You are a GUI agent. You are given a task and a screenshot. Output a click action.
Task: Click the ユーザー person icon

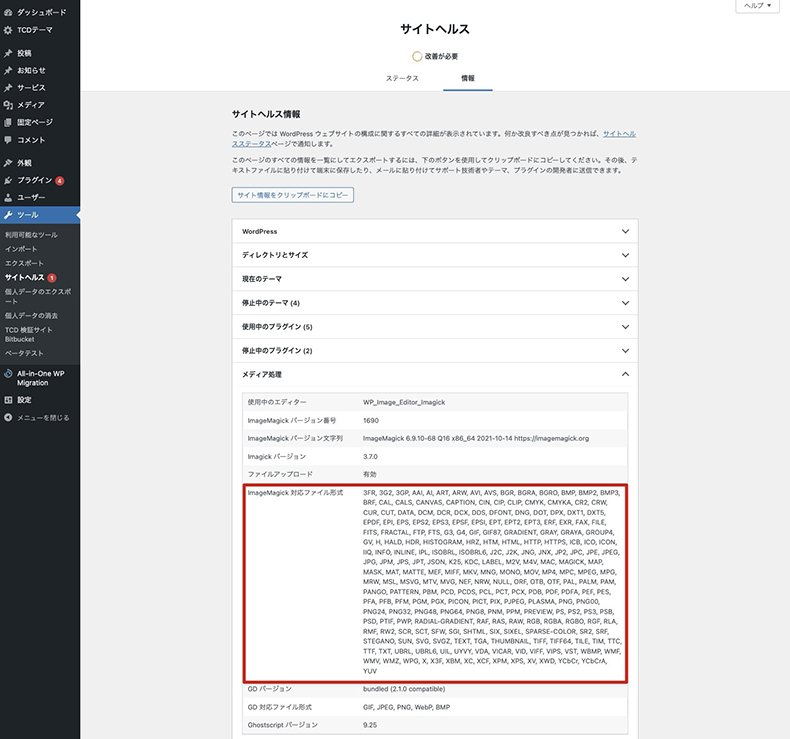8,197
